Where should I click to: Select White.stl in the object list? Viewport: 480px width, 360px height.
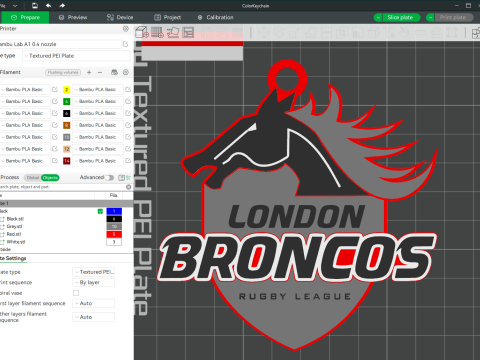(x=16, y=242)
